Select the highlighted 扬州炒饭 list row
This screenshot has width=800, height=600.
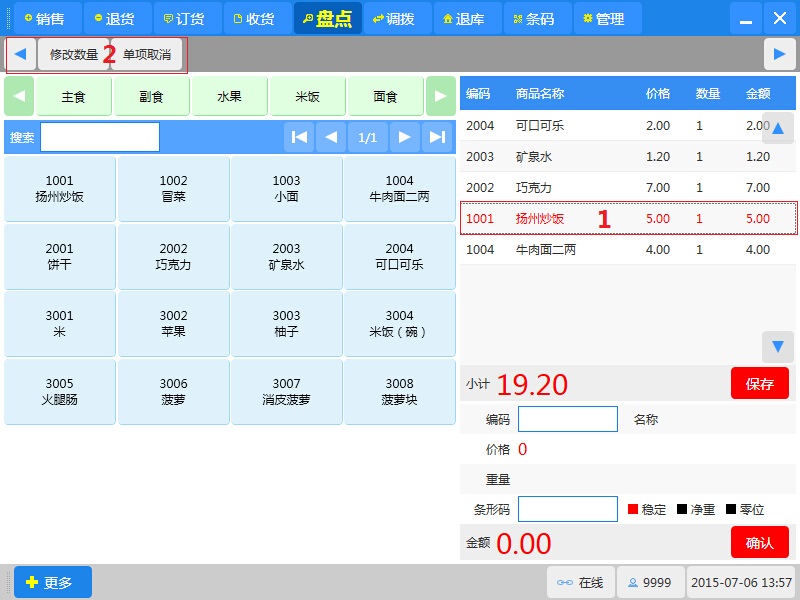click(628, 218)
